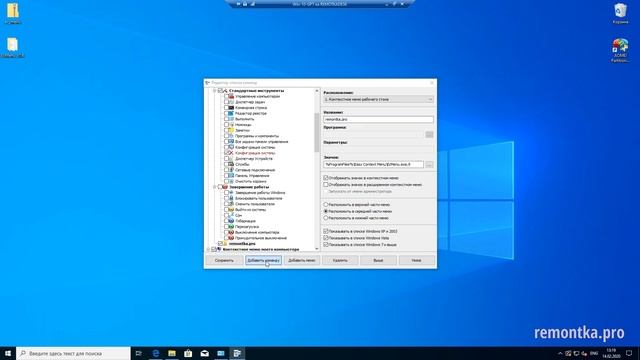Click the Панель управления row icon

(231, 176)
